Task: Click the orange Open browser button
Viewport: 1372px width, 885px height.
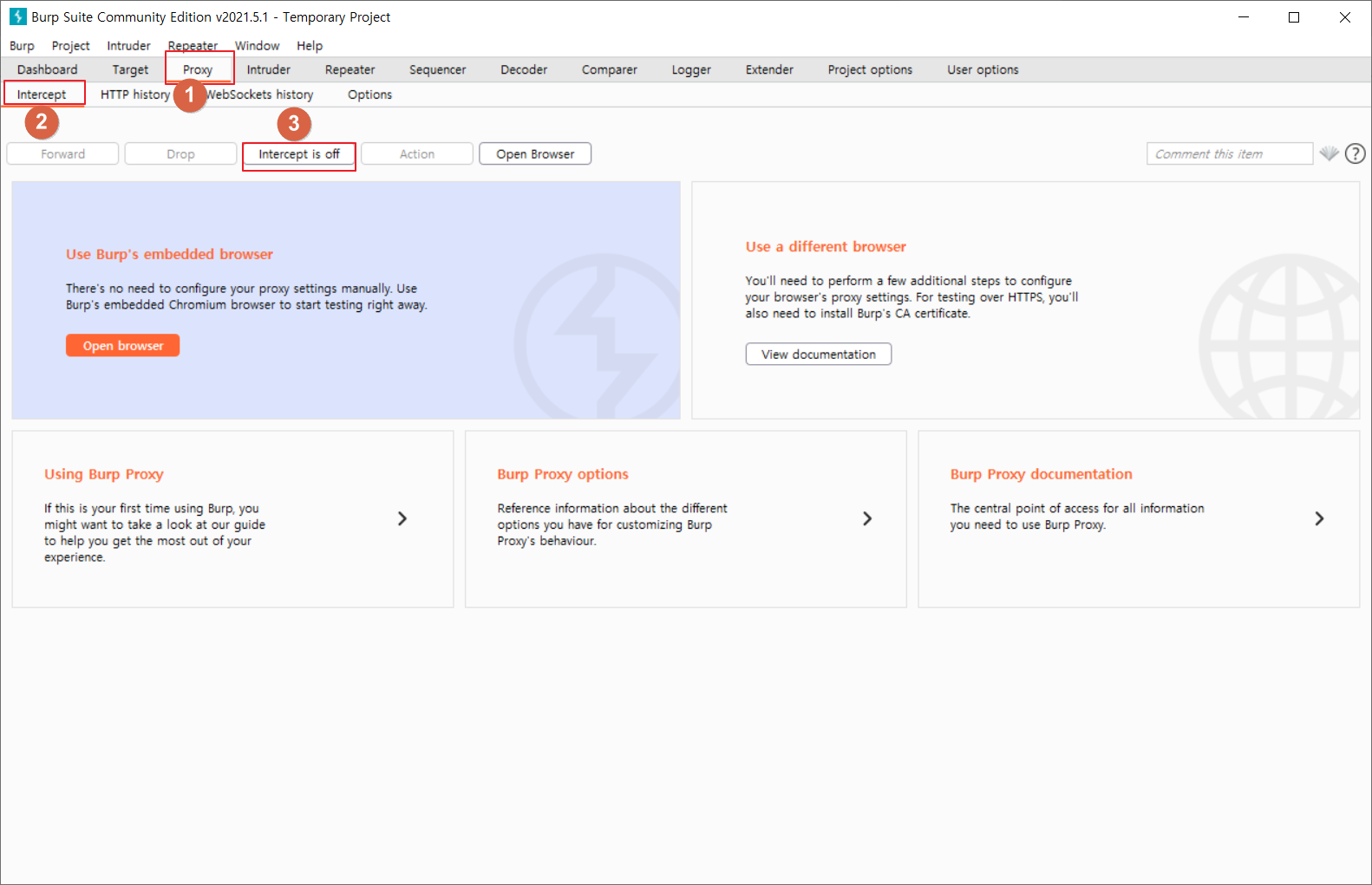Action: [x=123, y=346]
